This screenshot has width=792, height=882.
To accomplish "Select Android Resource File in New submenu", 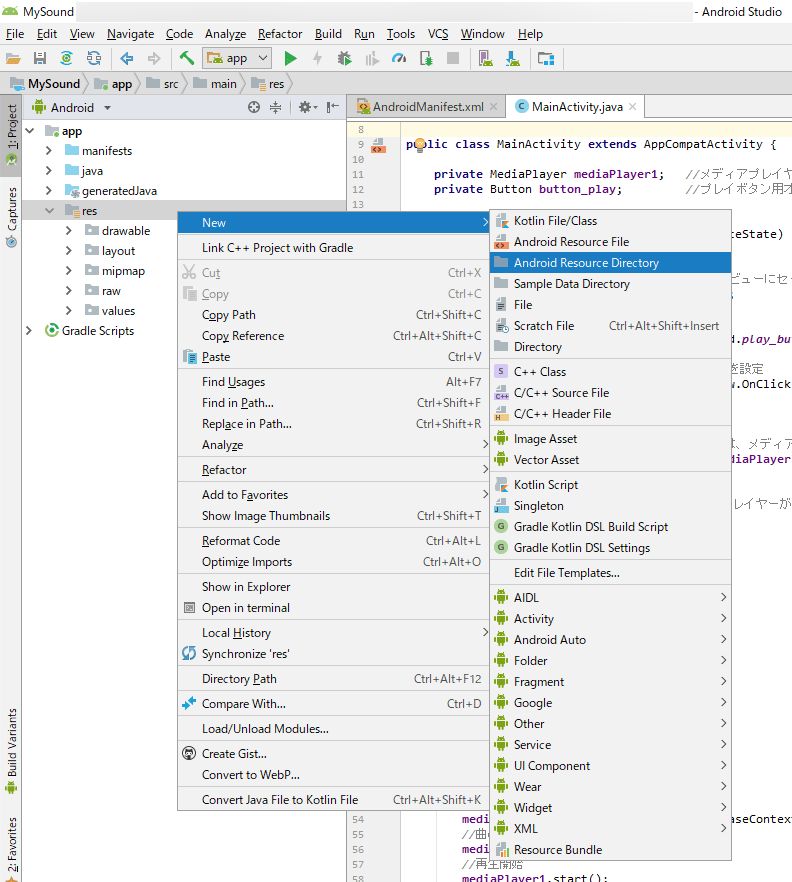I will (610, 242).
